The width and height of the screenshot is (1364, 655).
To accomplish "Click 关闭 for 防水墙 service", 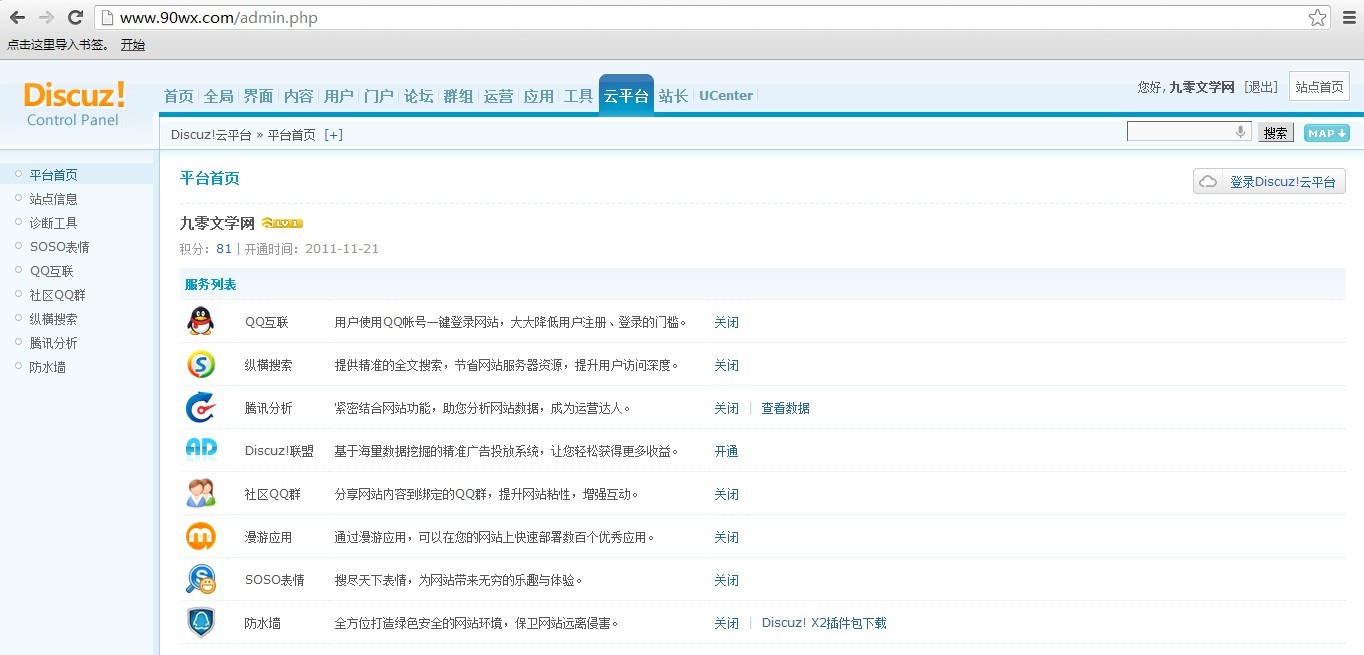I will [x=726, y=623].
